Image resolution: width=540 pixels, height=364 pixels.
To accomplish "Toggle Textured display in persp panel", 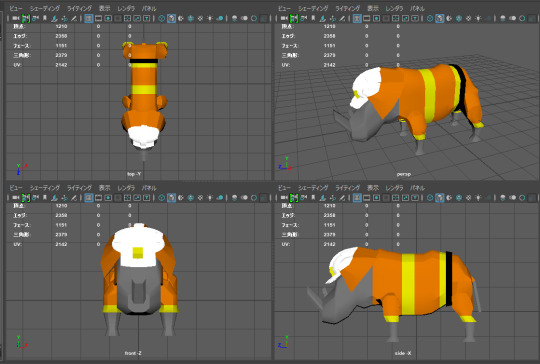I will point(468,18).
